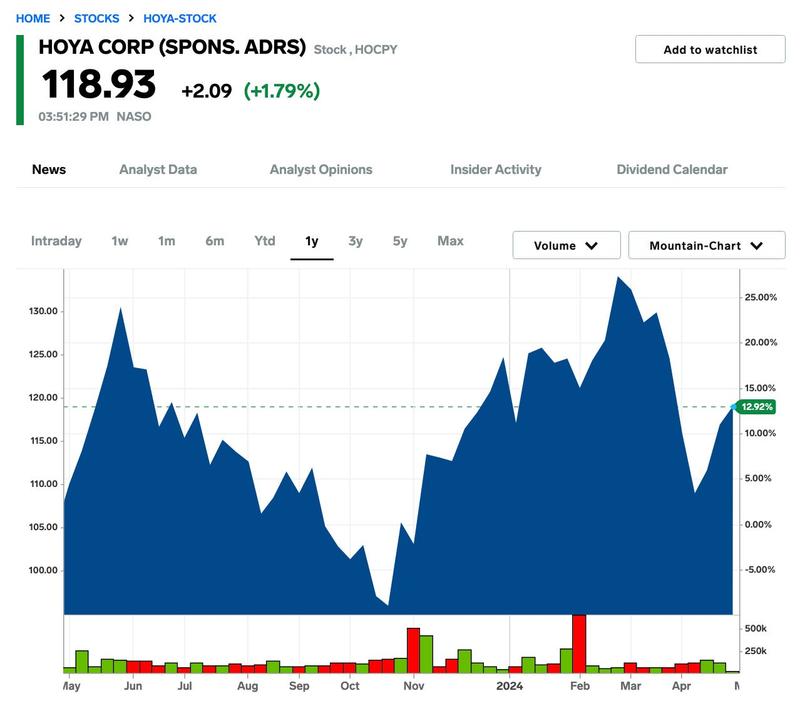Image resolution: width=800 pixels, height=706 pixels.
Task: Open the Volume dropdown
Action: (x=566, y=245)
